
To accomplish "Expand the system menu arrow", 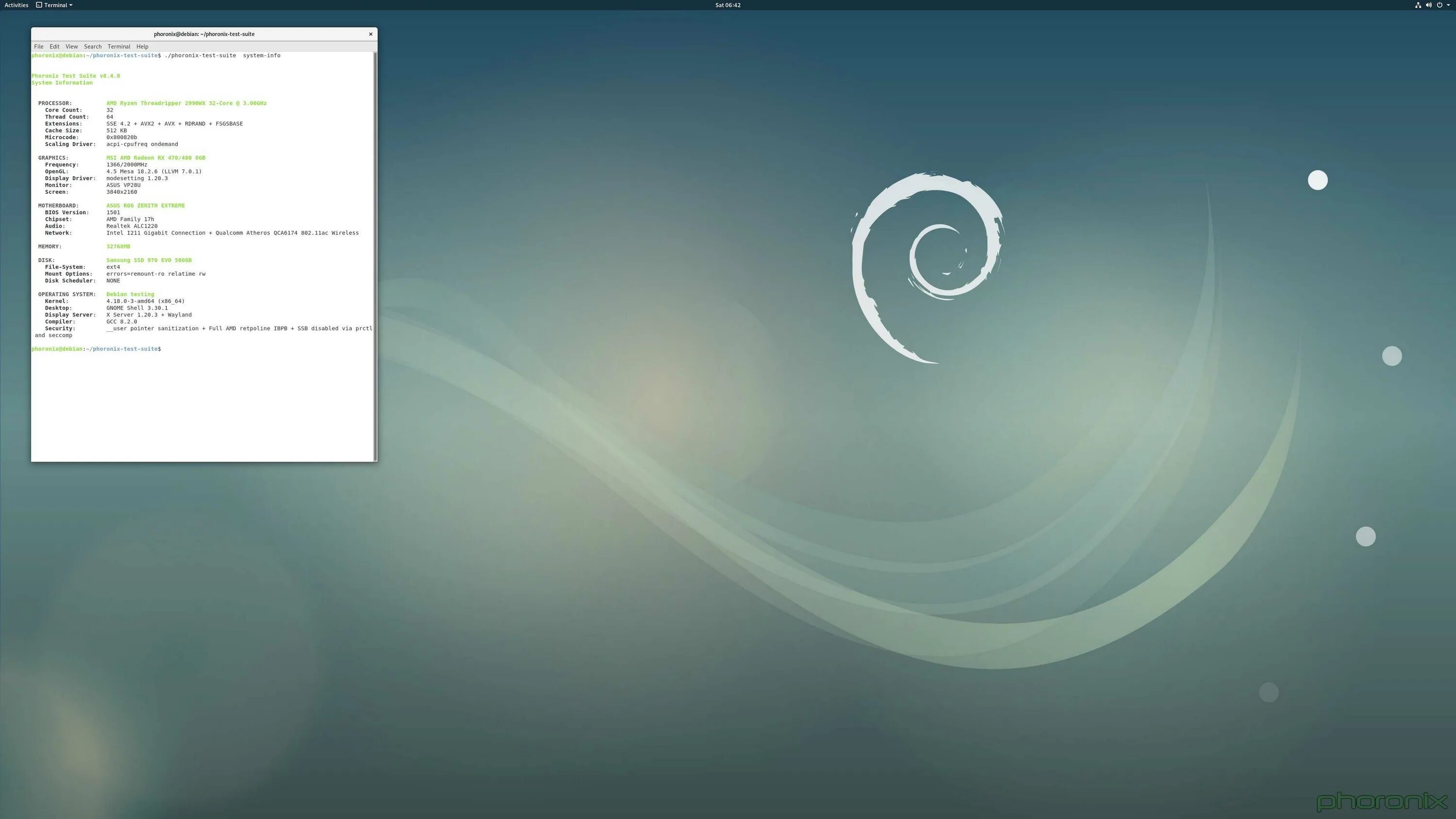I will click(x=1448, y=5).
